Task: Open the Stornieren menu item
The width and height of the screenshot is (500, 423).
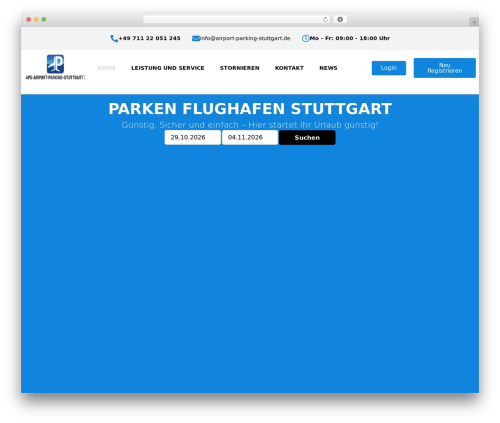Action: [239, 68]
